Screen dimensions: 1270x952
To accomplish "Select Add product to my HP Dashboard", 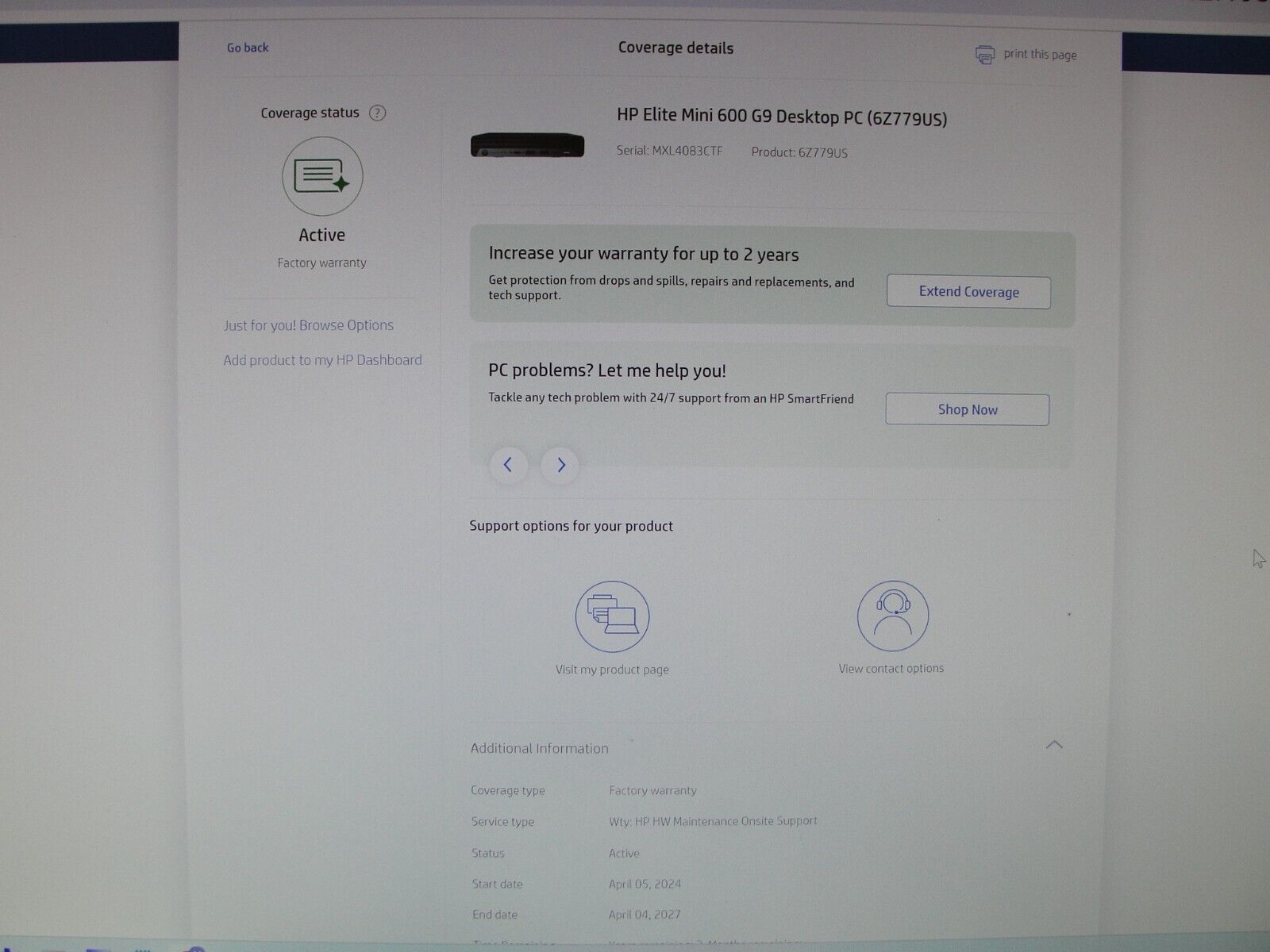I will [322, 360].
